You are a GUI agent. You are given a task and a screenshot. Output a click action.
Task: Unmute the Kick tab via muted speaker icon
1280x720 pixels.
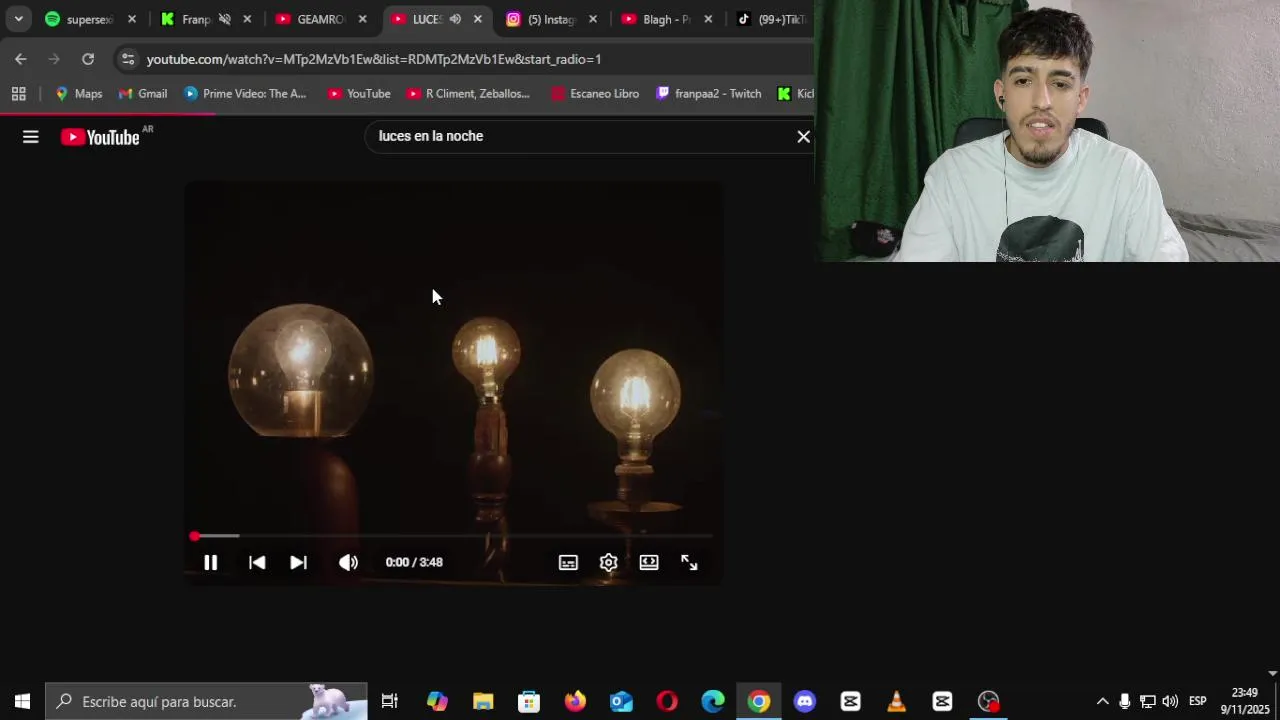pos(224,19)
